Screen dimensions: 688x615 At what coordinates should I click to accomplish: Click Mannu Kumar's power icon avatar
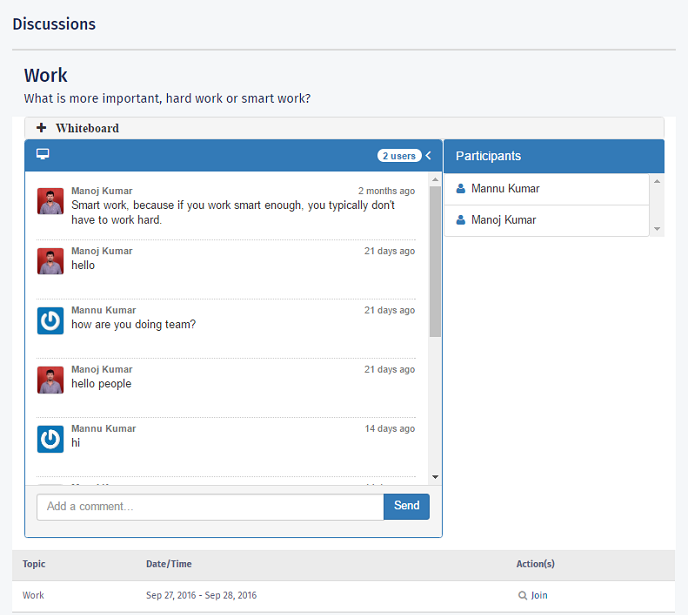tap(50, 320)
